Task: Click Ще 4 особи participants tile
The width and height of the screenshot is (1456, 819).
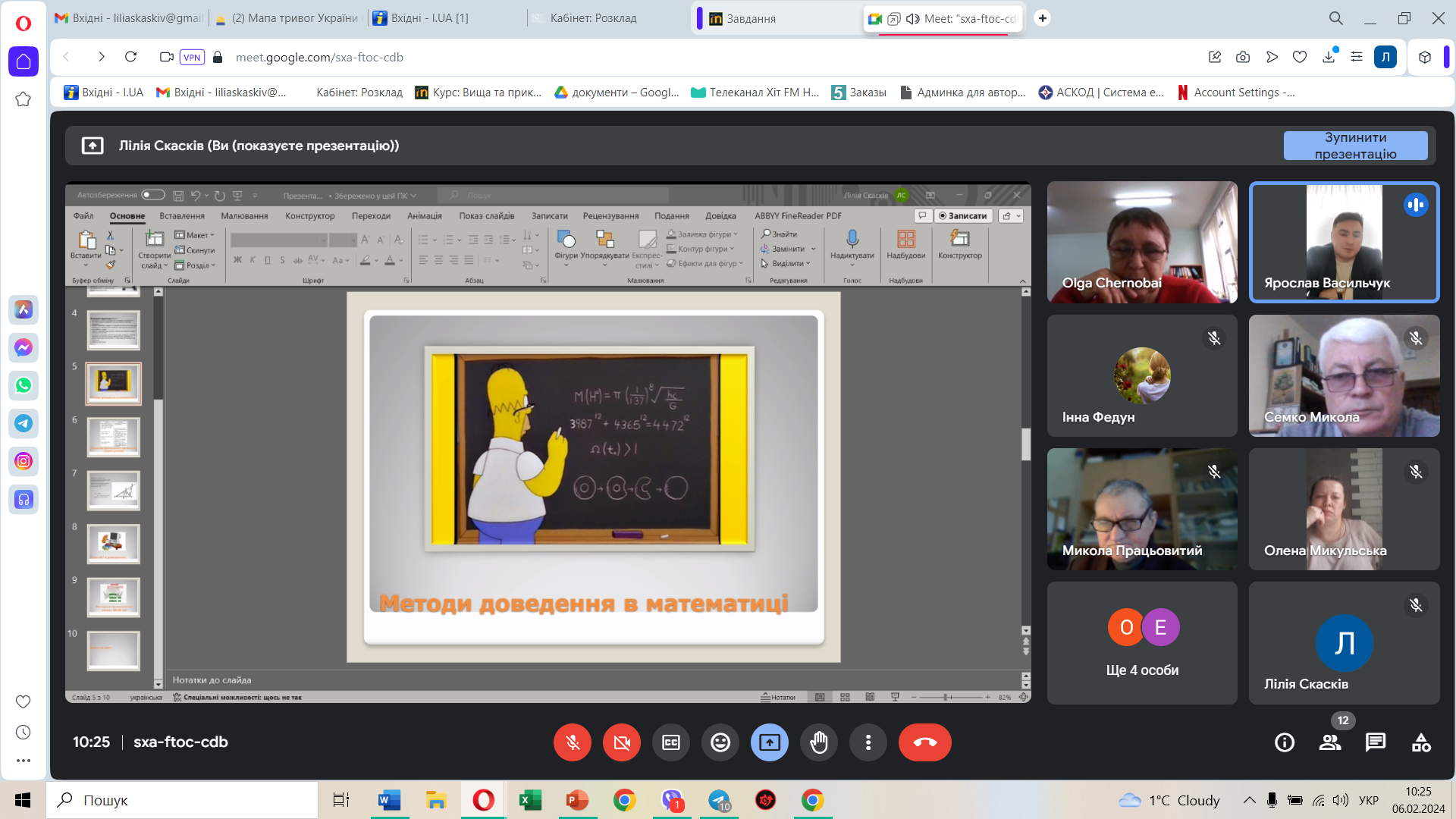Action: click(x=1142, y=643)
